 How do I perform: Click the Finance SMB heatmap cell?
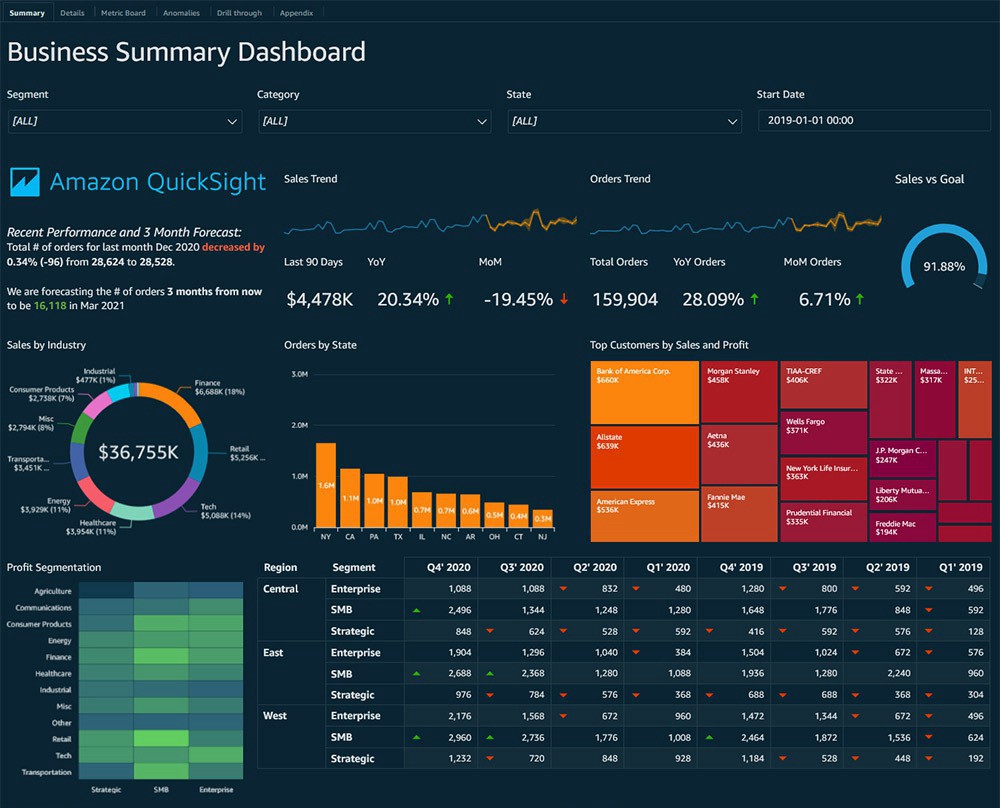[161, 656]
